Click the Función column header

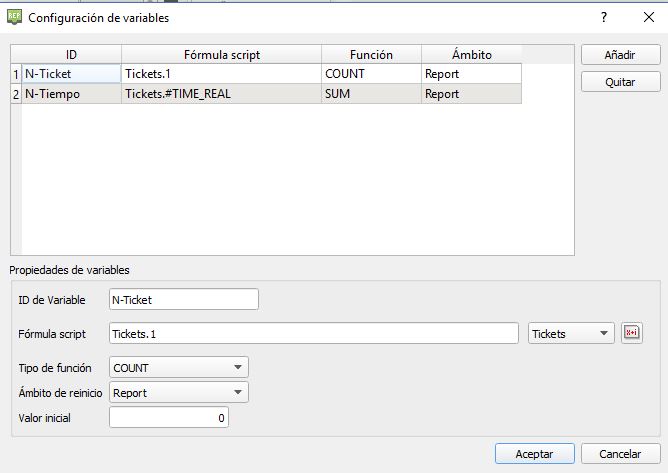point(371,55)
